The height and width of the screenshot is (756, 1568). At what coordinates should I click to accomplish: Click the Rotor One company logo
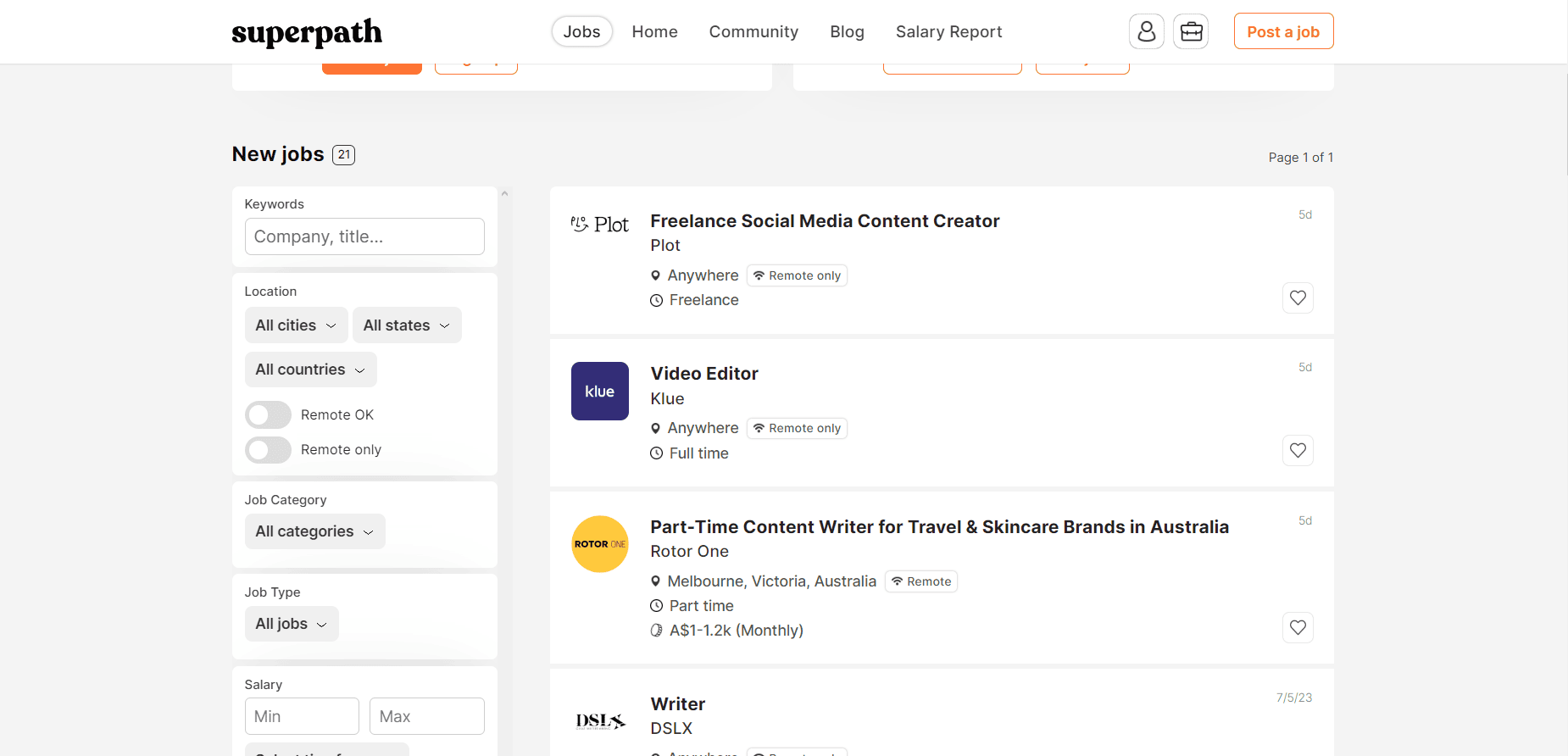[600, 544]
